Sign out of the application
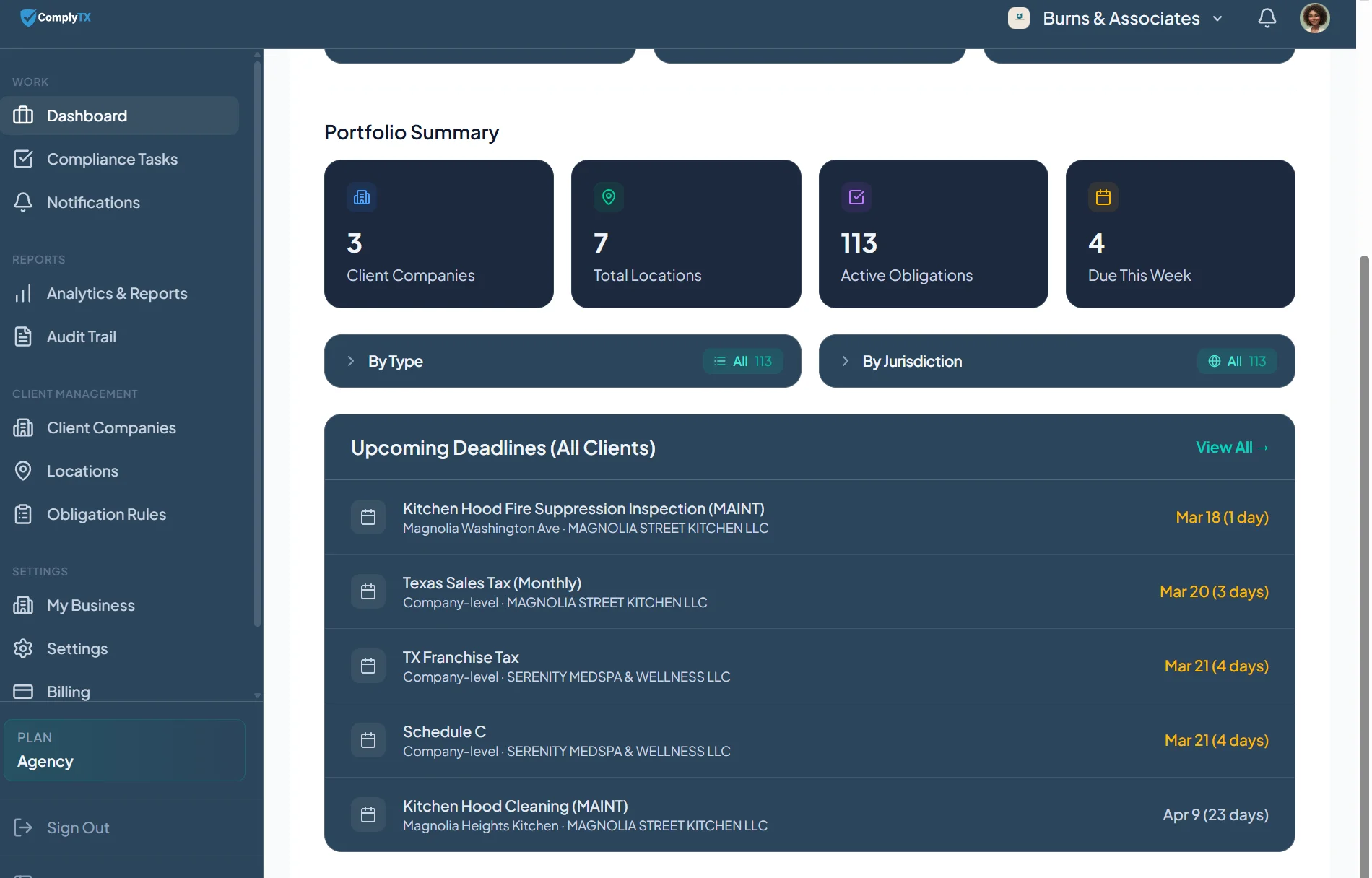The image size is (1372, 878). 77,827
